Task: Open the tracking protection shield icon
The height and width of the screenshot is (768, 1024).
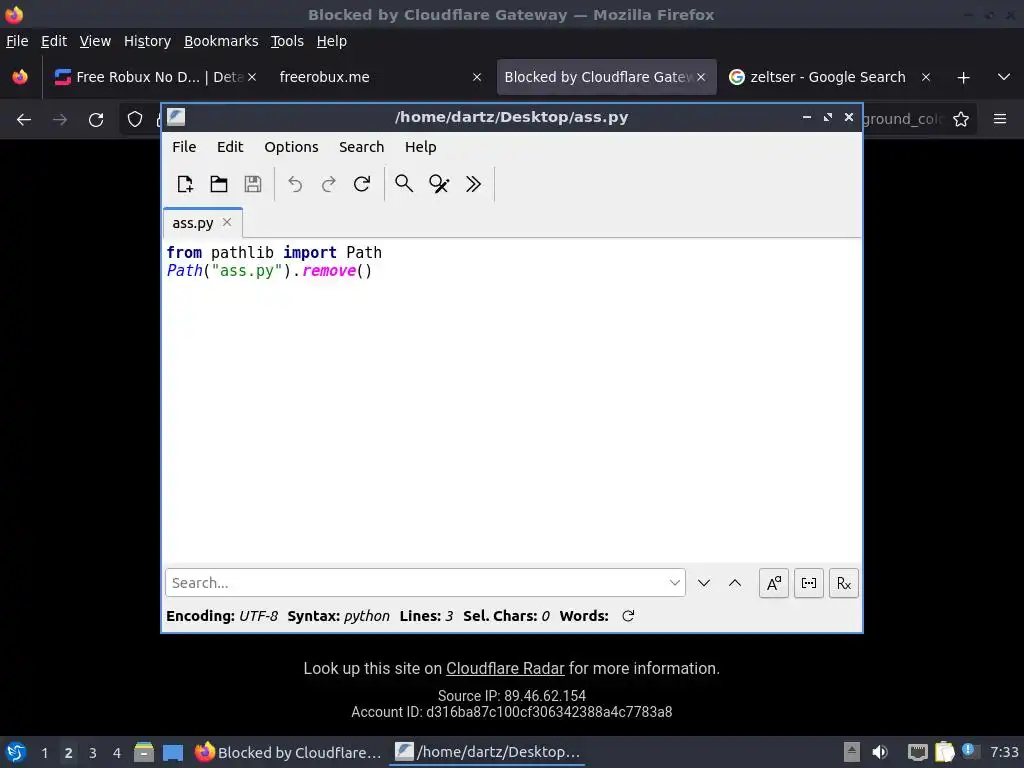Action: (x=135, y=120)
